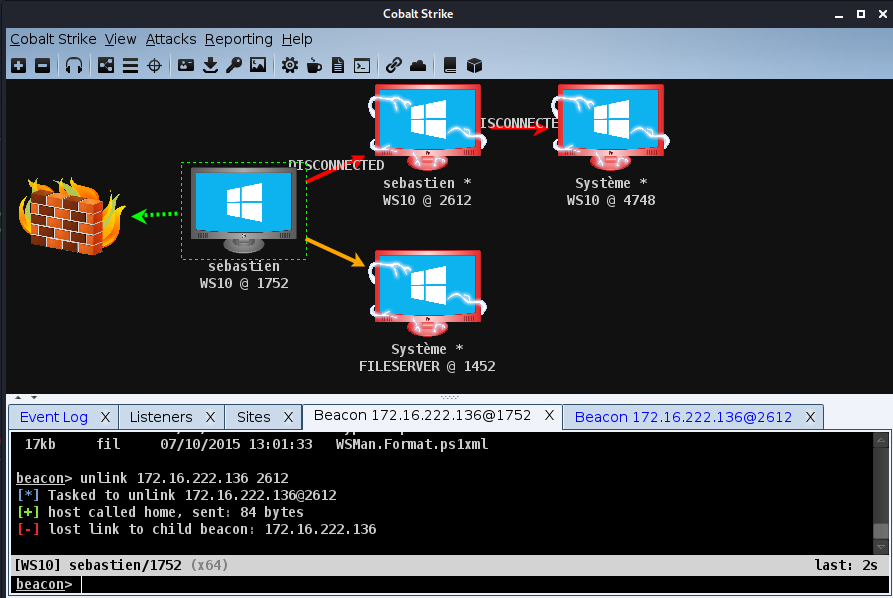
Task: Open credentials with the key icon
Action: (x=234, y=65)
